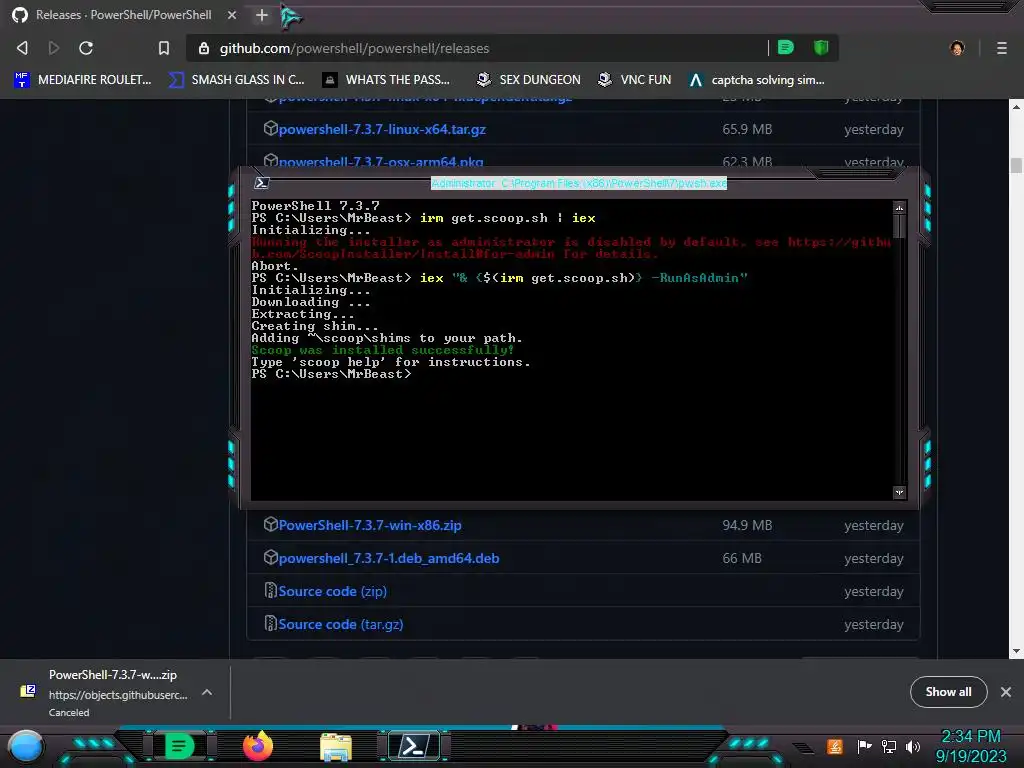
Task: Click the 'Scoop was installed successfully!' line
Action: tap(383, 350)
